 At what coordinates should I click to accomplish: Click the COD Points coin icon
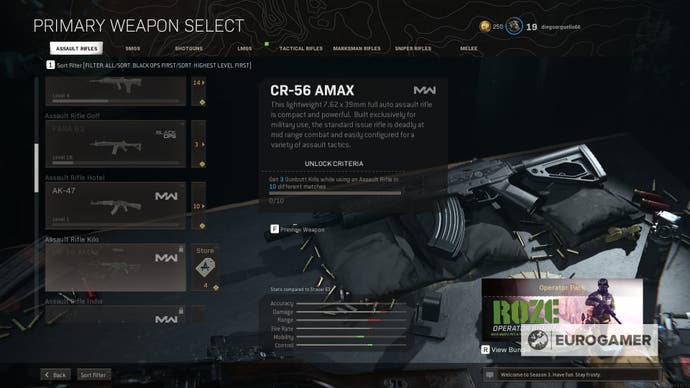[x=485, y=26]
